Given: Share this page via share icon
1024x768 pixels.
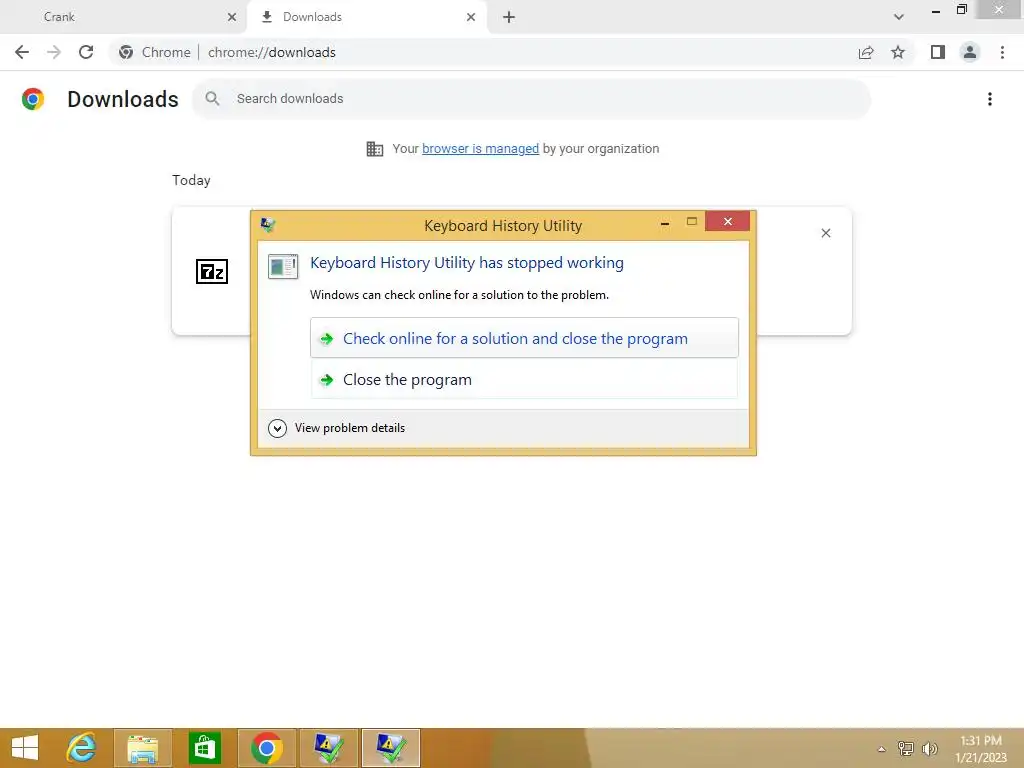Looking at the screenshot, I should 866,52.
